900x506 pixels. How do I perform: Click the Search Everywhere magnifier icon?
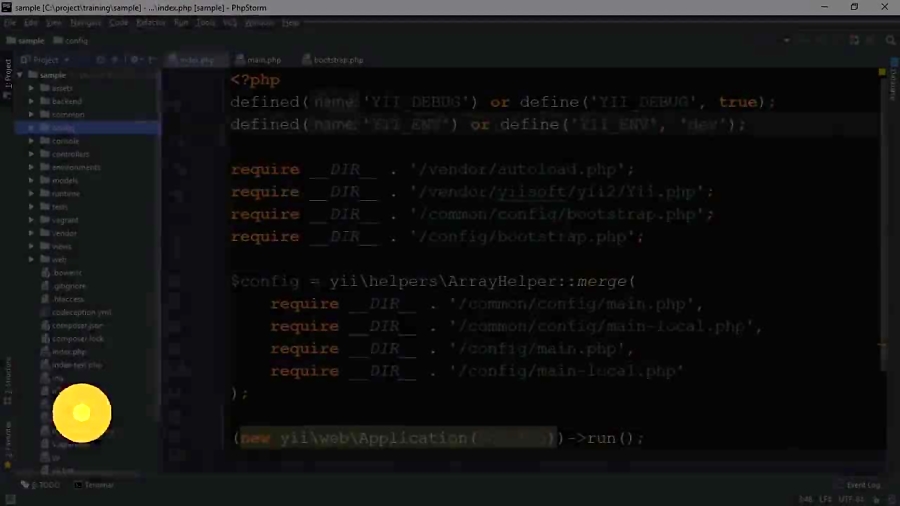[x=890, y=40]
